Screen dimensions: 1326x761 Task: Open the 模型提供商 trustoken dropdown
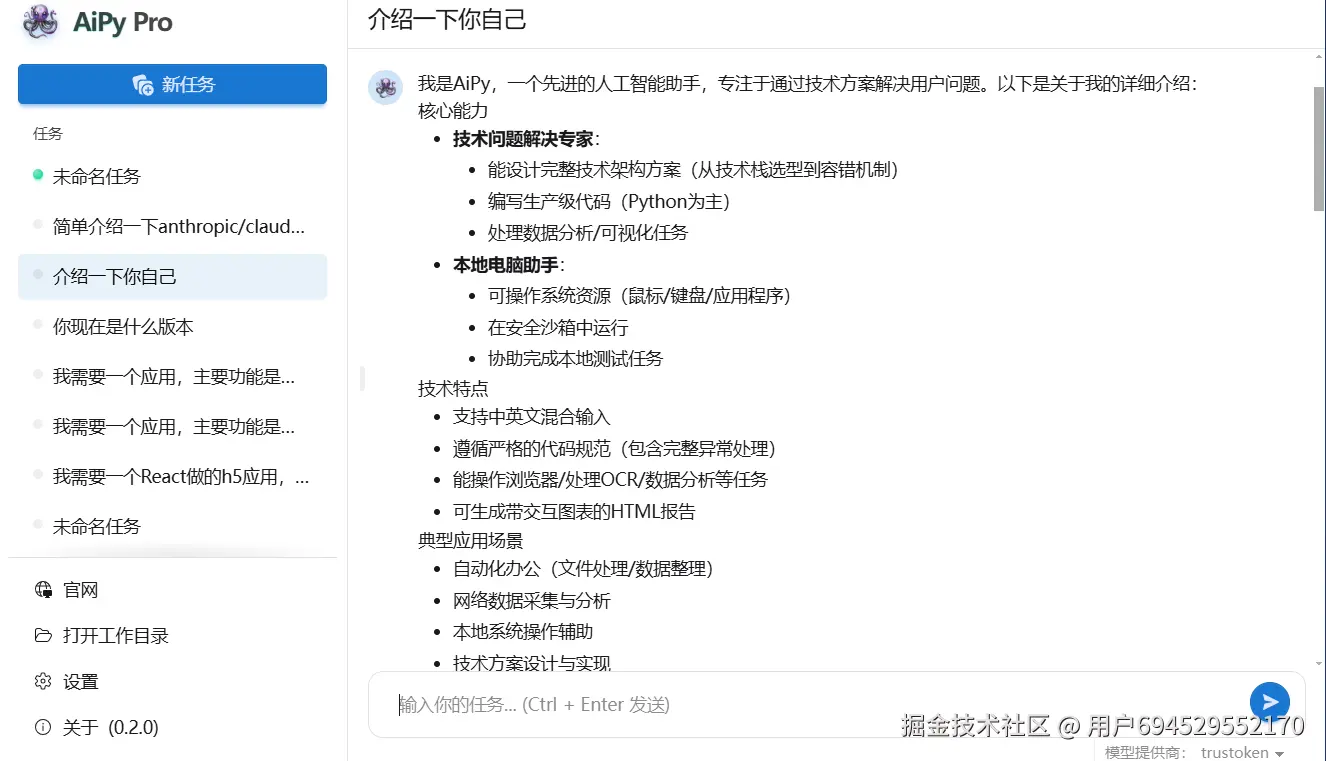[x=1242, y=753]
